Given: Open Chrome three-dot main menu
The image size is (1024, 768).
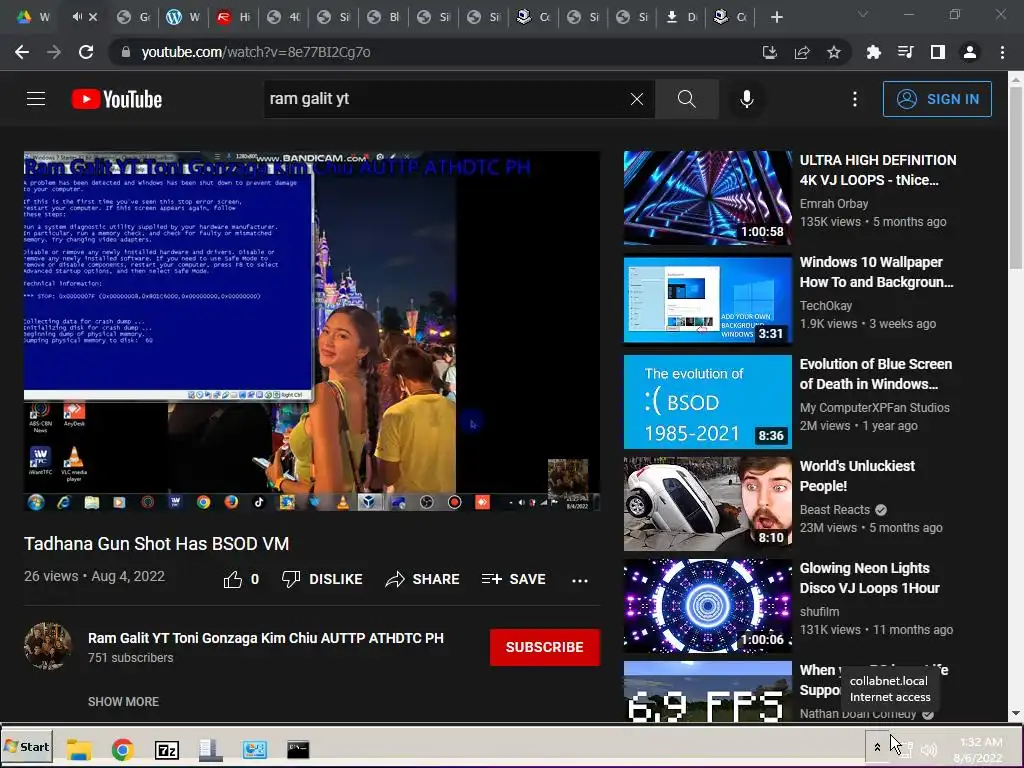Looking at the screenshot, I should coord(1002,52).
